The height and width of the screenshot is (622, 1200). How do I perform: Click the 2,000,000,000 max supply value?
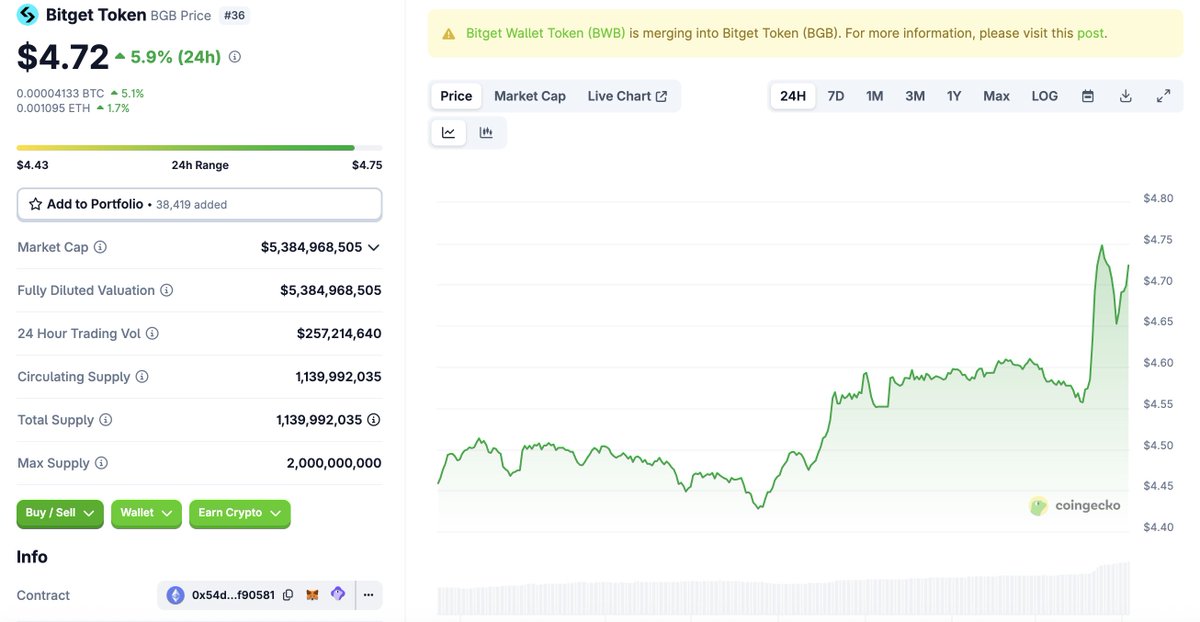click(x=334, y=463)
